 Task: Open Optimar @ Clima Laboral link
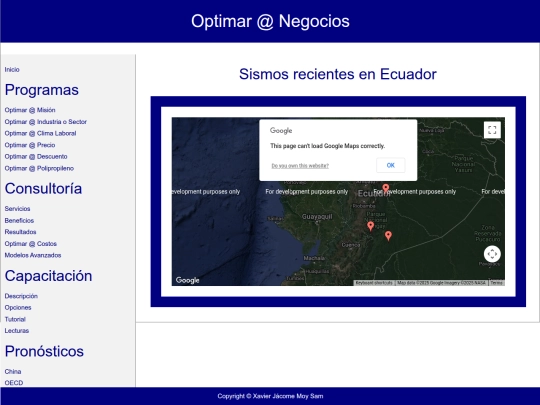[40, 133]
